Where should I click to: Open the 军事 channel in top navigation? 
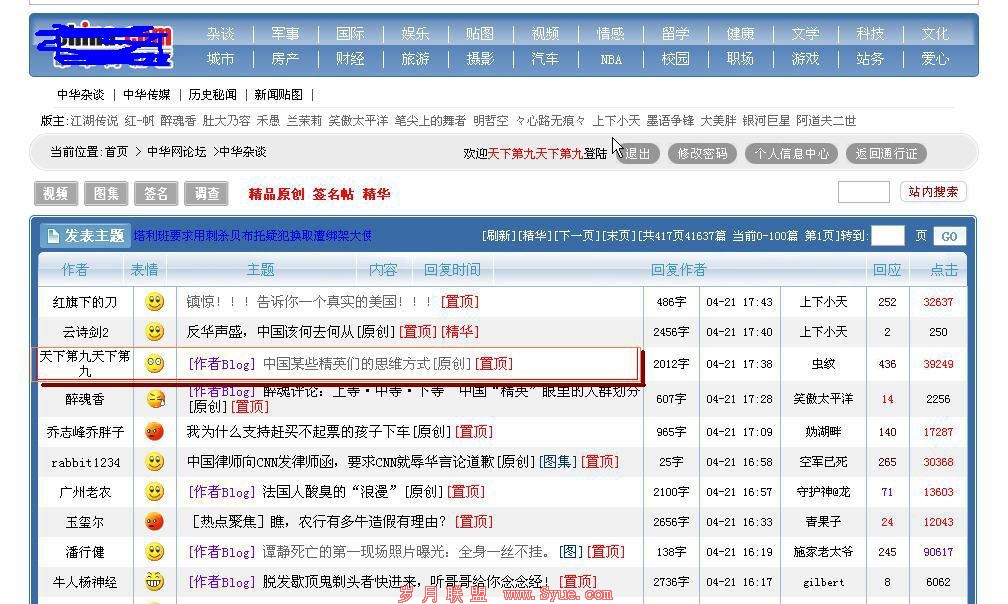(285, 34)
